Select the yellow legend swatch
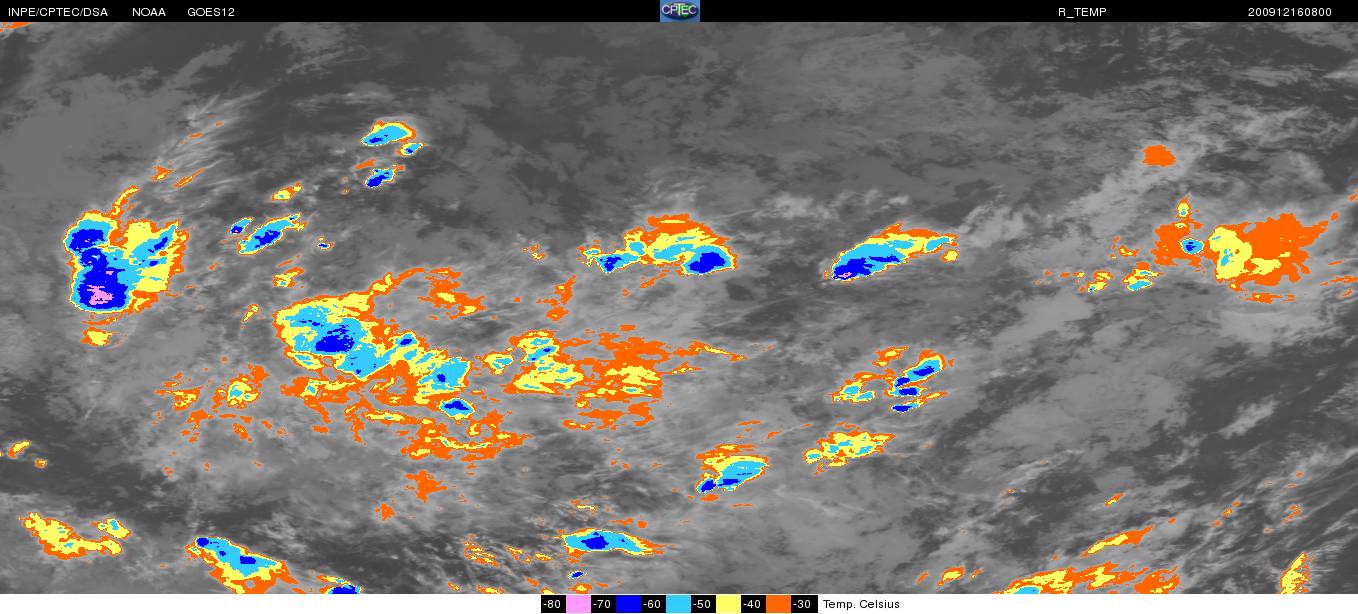 click(729, 604)
